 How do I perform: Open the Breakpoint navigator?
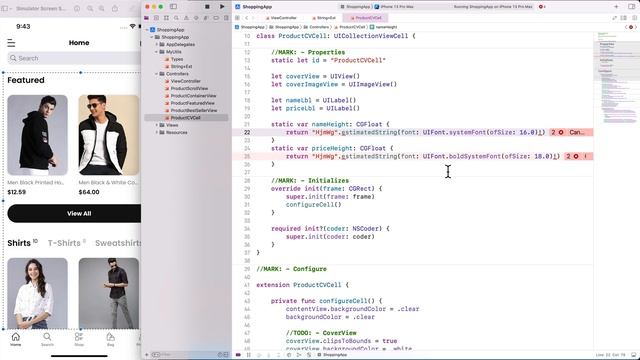[216, 18]
